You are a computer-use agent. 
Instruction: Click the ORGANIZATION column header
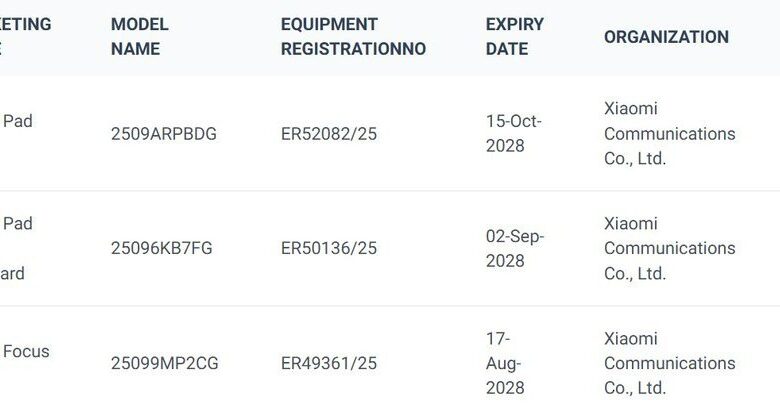666,37
